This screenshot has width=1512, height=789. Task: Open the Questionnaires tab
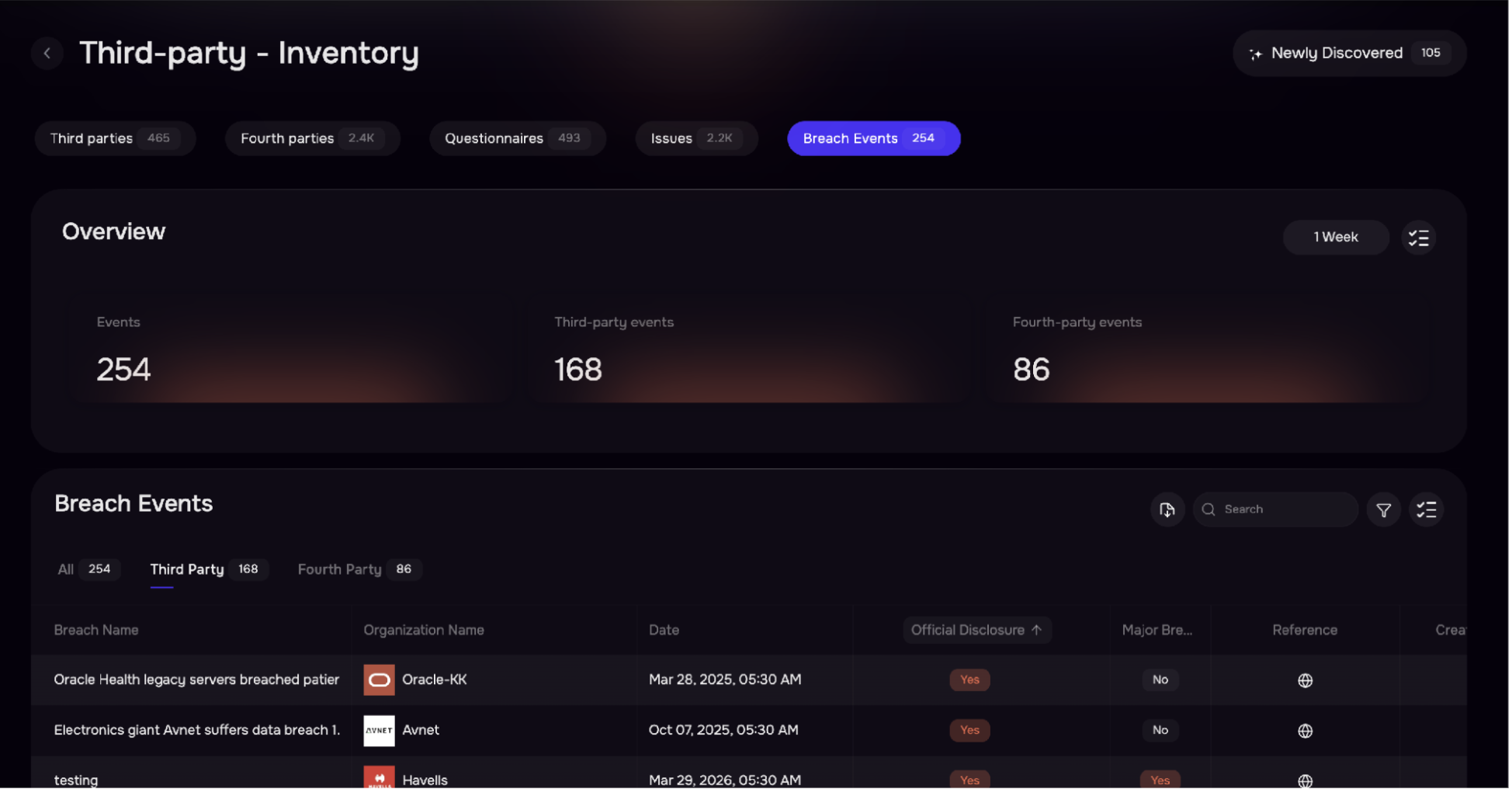pos(518,139)
